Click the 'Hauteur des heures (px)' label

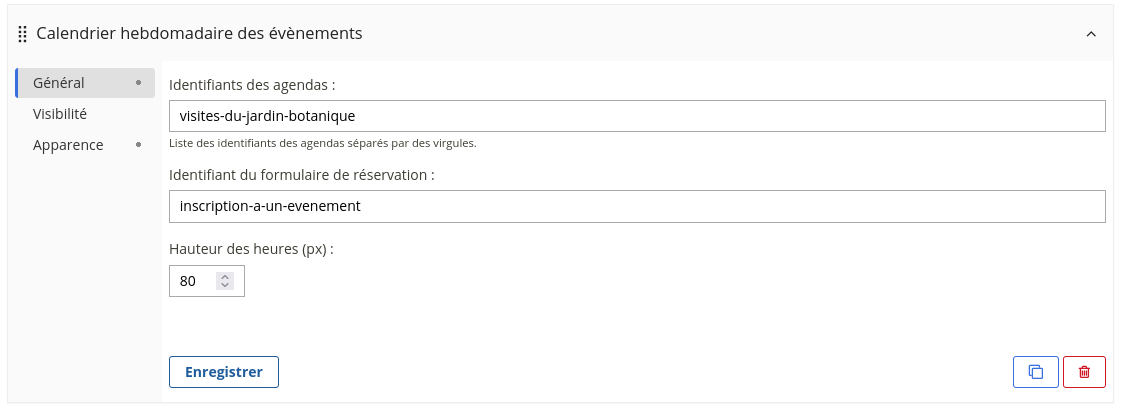[251, 249]
